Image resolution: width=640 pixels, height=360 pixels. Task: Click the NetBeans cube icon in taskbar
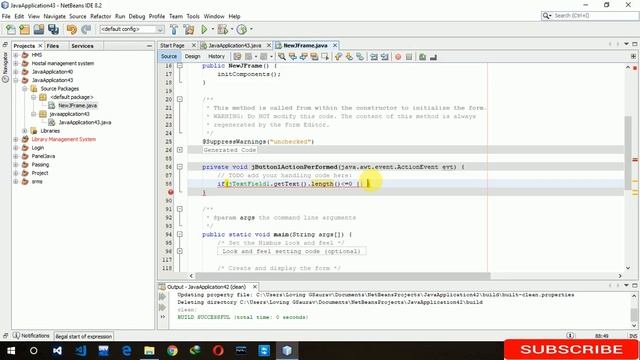click(x=287, y=351)
